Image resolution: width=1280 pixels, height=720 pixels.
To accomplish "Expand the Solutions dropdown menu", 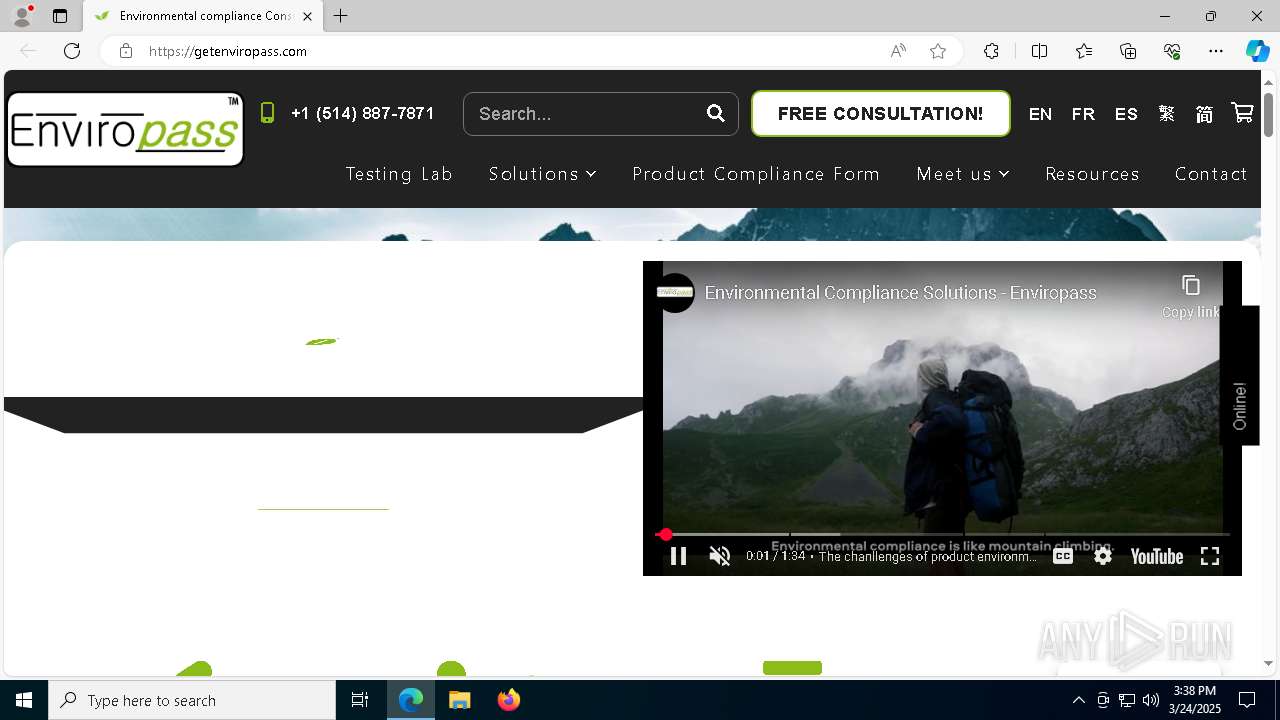I will [542, 174].
